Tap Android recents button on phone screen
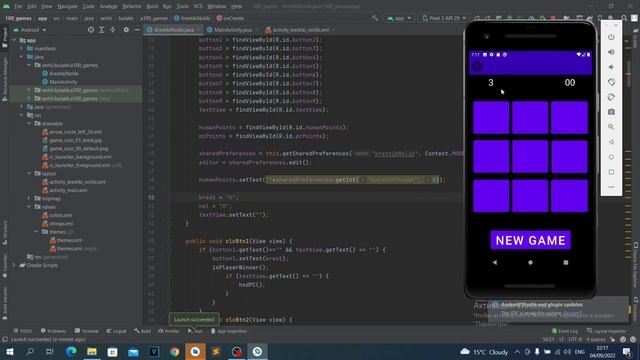The height and width of the screenshot is (360, 640). [x=566, y=262]
